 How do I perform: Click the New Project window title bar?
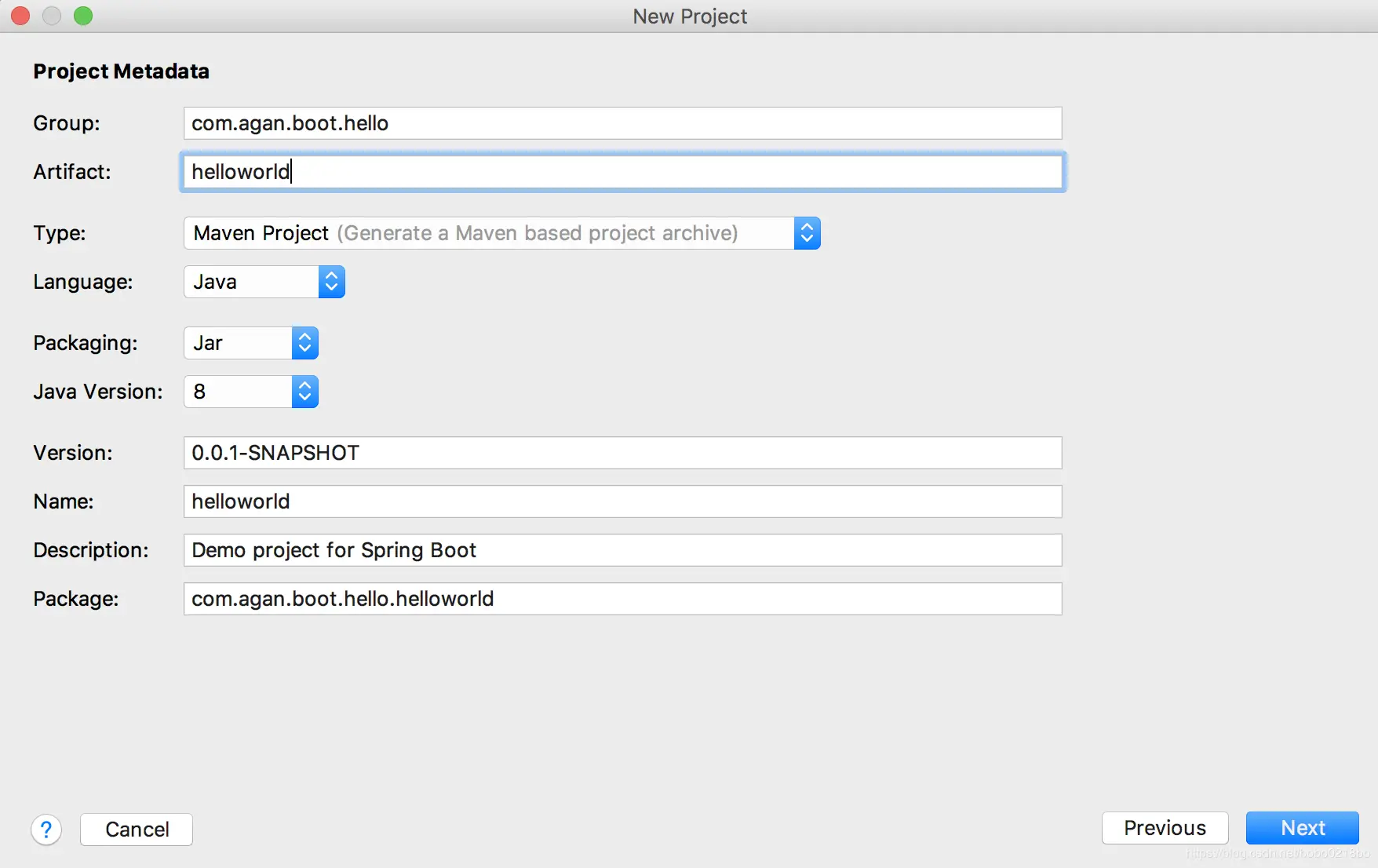pos(689,16)
